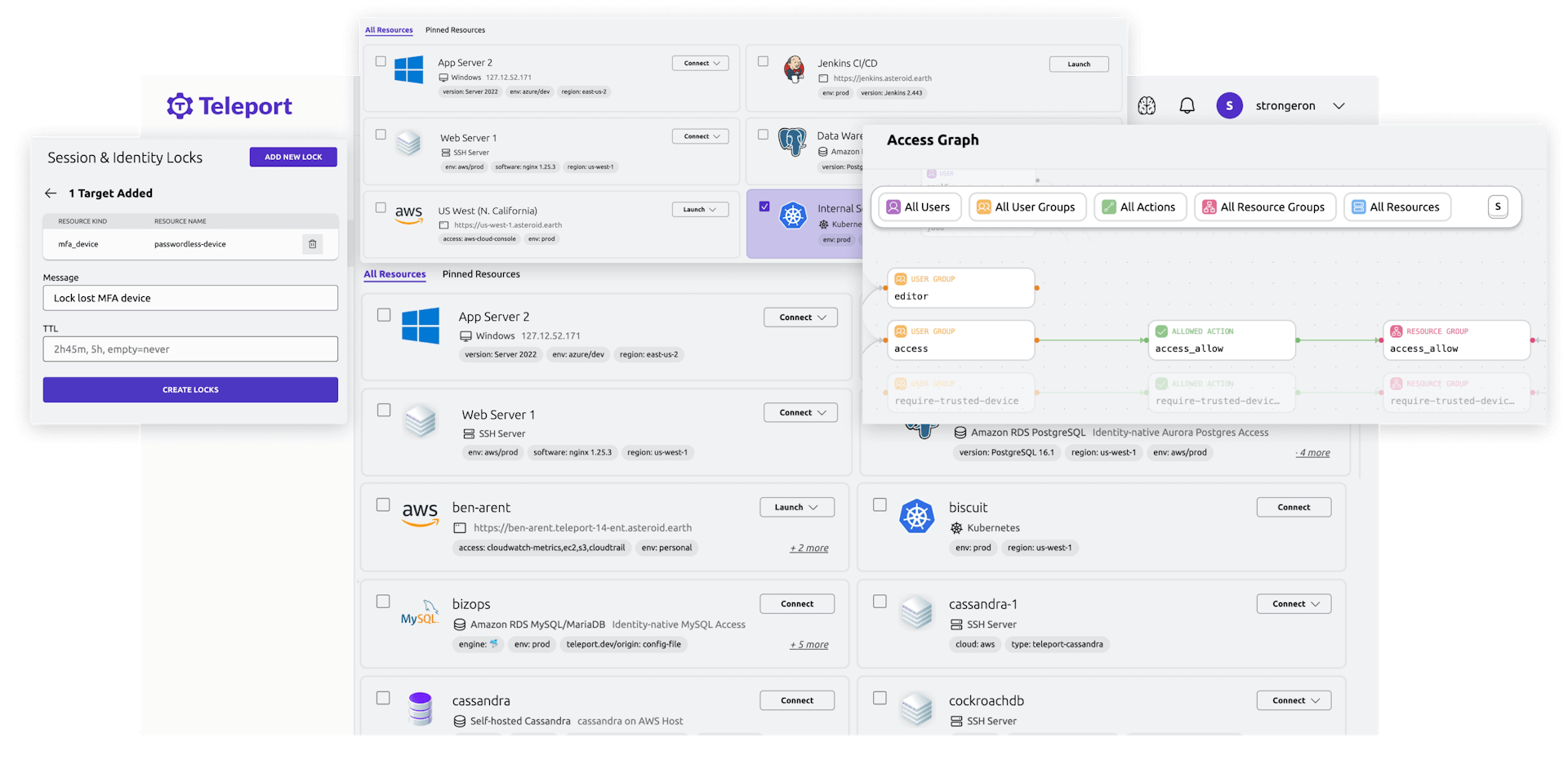Expand the Launch dropdown for ben-arent
1568x782 pixels.
click(x=796, y=507)
